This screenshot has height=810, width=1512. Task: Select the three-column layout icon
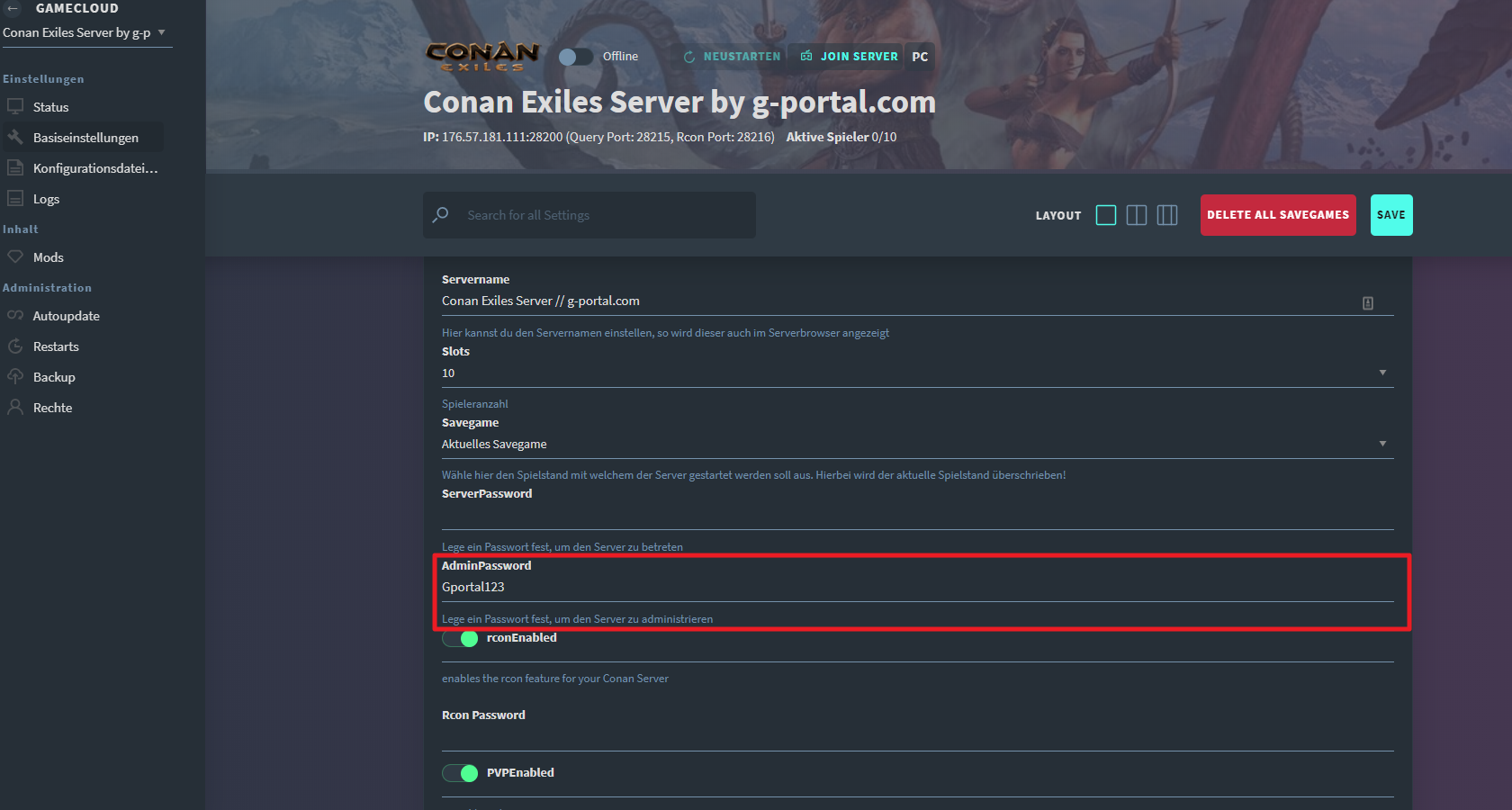point(1167,215)
